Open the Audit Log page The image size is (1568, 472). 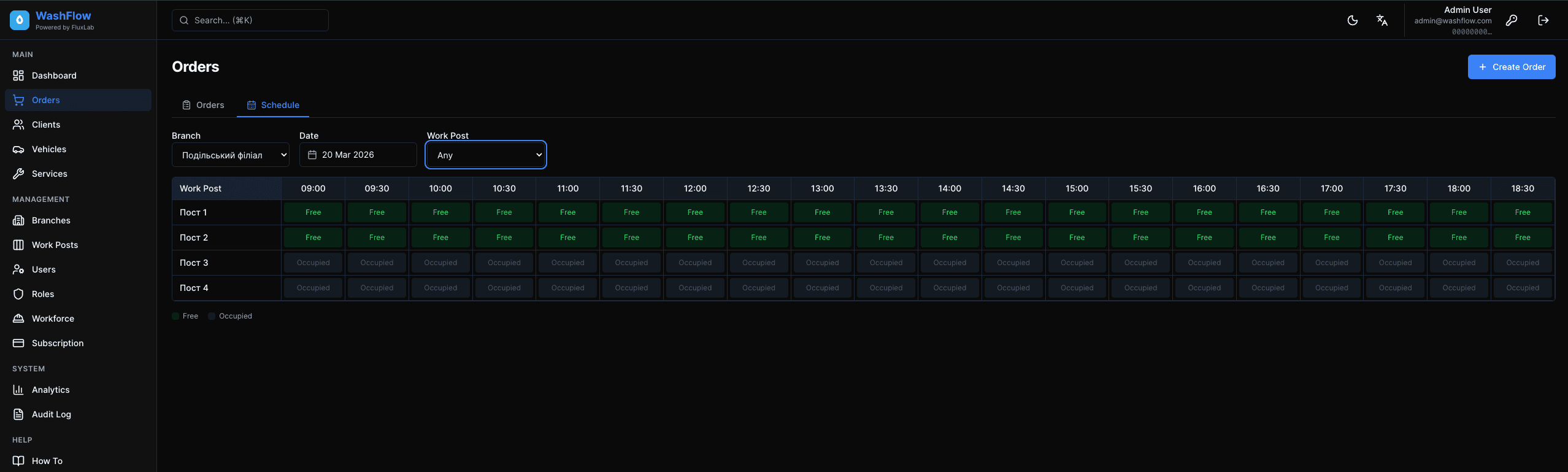[x=51, y=414]
